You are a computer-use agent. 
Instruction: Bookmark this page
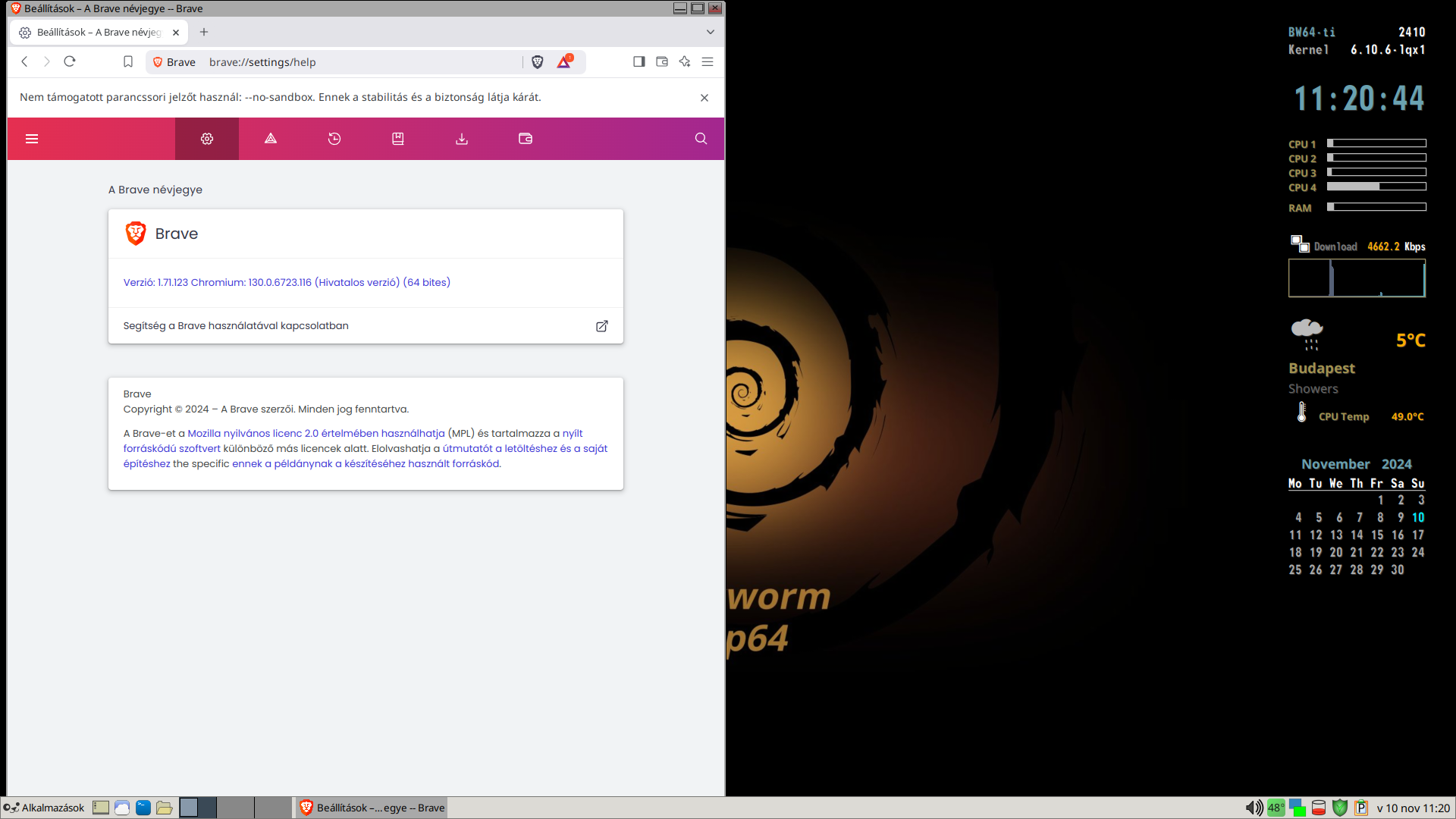click(128, 62)
